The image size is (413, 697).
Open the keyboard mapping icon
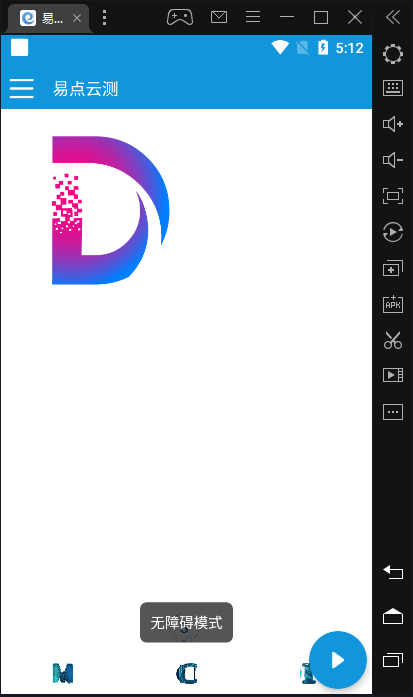[x=393, y=88]
